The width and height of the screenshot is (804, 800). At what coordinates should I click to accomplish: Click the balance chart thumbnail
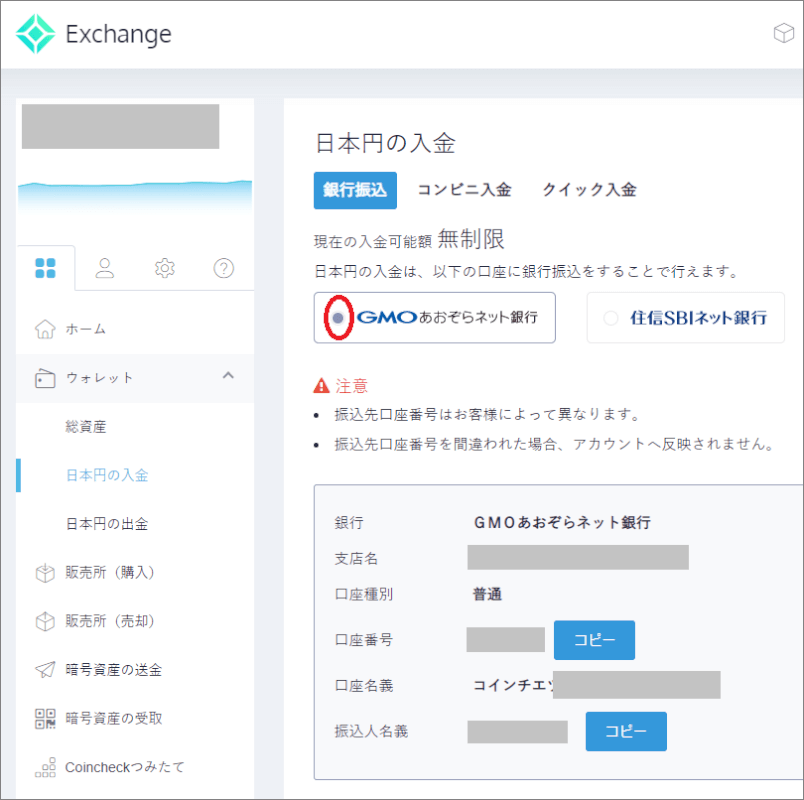(x=135, y=195)
